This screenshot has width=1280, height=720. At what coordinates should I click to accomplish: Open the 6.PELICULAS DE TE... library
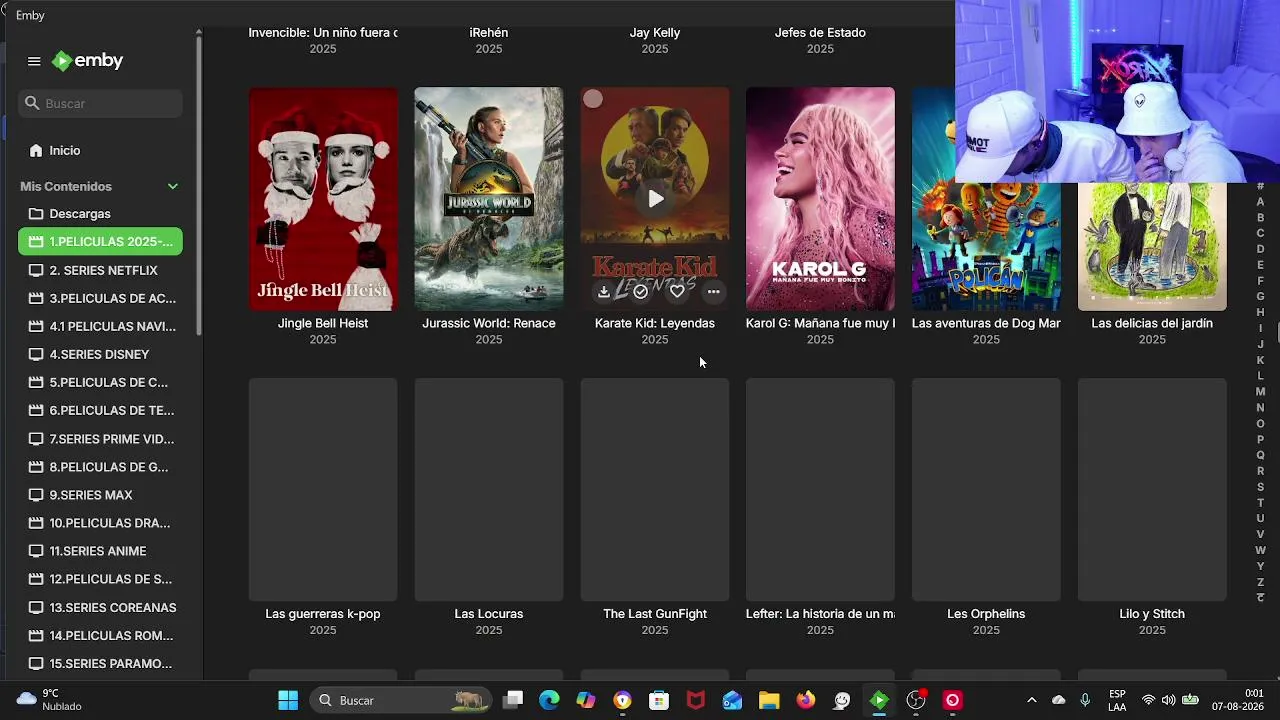(100, 410)
